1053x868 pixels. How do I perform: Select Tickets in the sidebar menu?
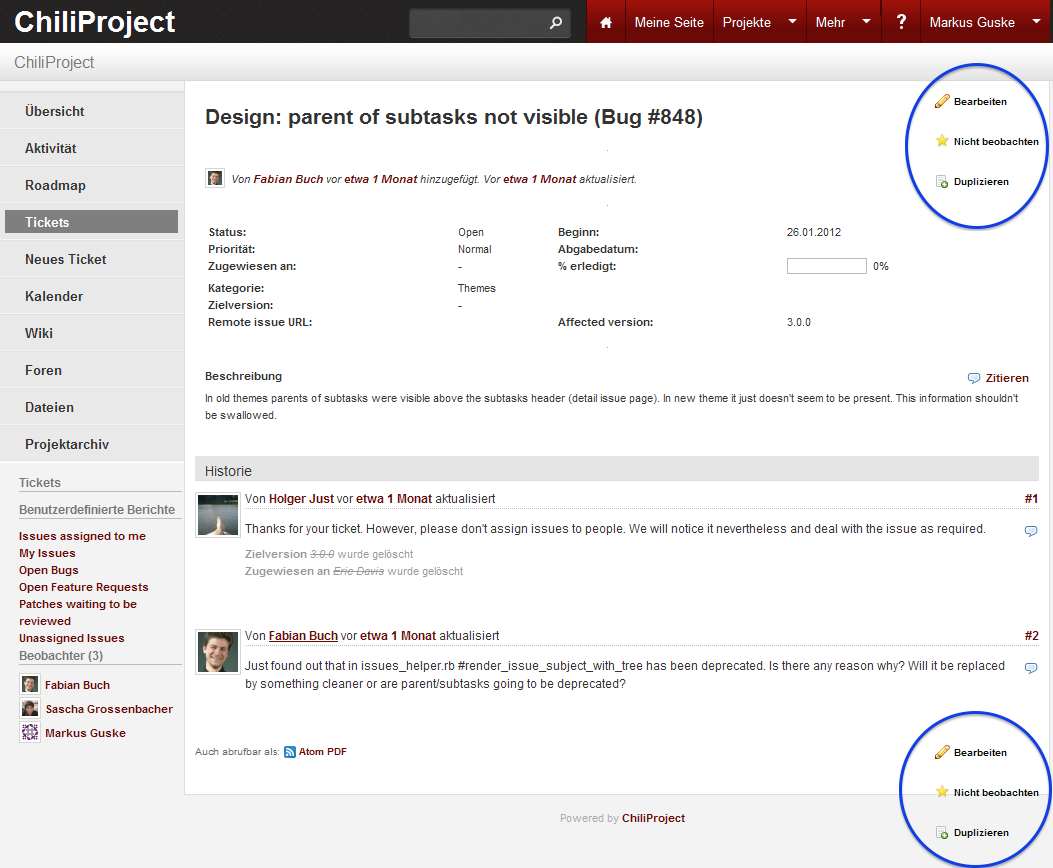91,222
